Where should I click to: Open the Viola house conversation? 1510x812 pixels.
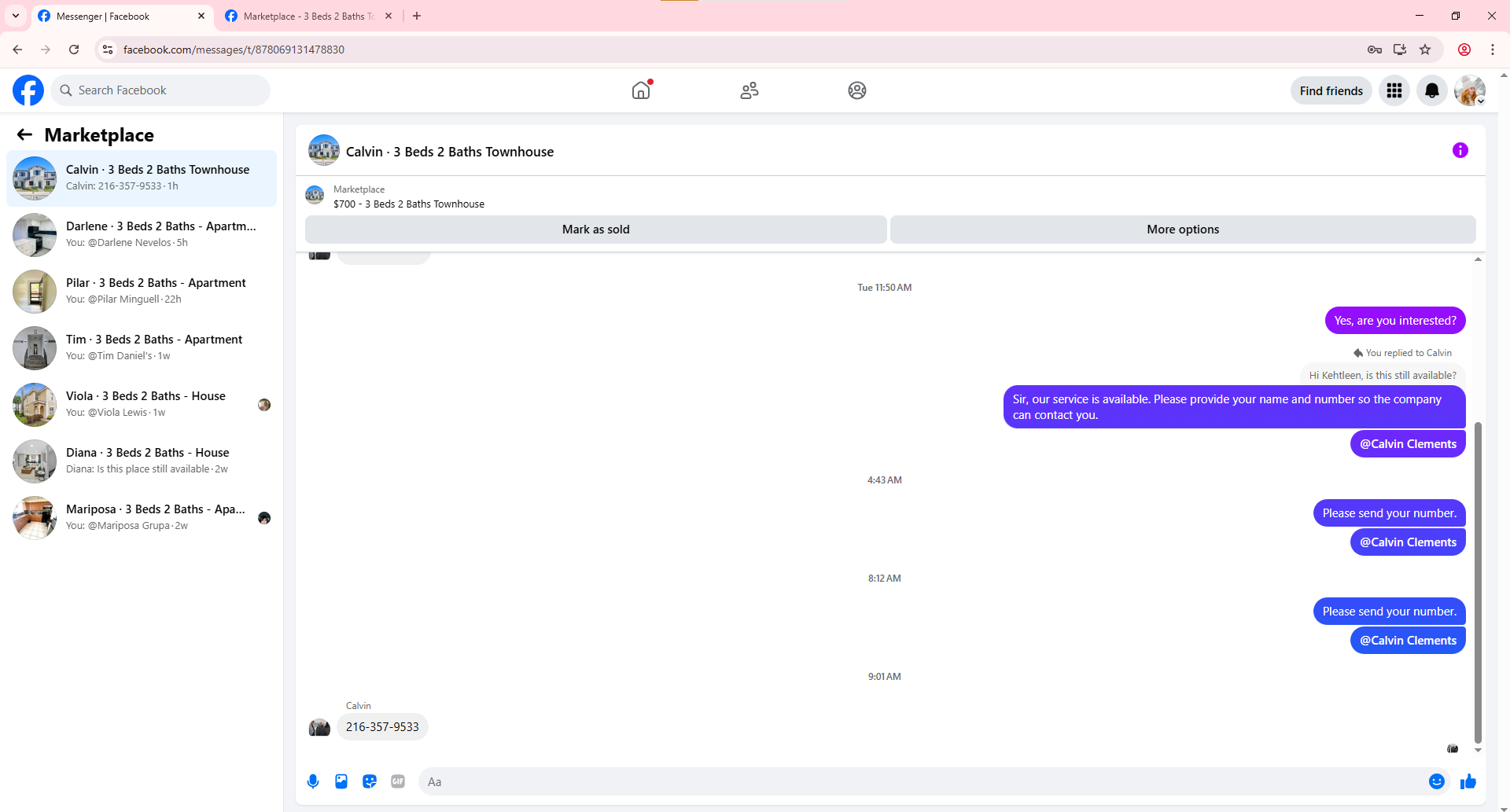coord(142,405)
